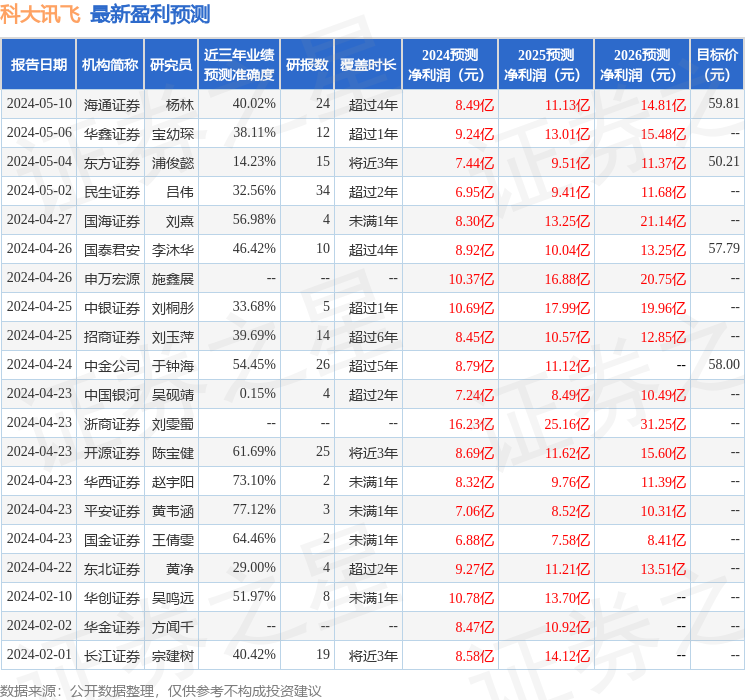
Task: Click the 机构简称 column header
Action: (110, 64)
